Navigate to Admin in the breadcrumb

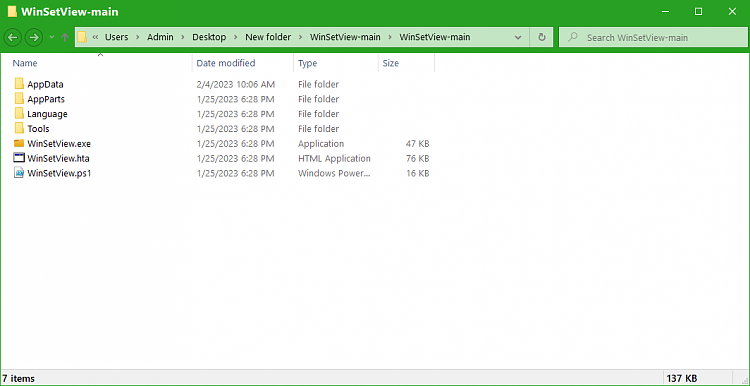pyautogui.click(x=160, y=37)
